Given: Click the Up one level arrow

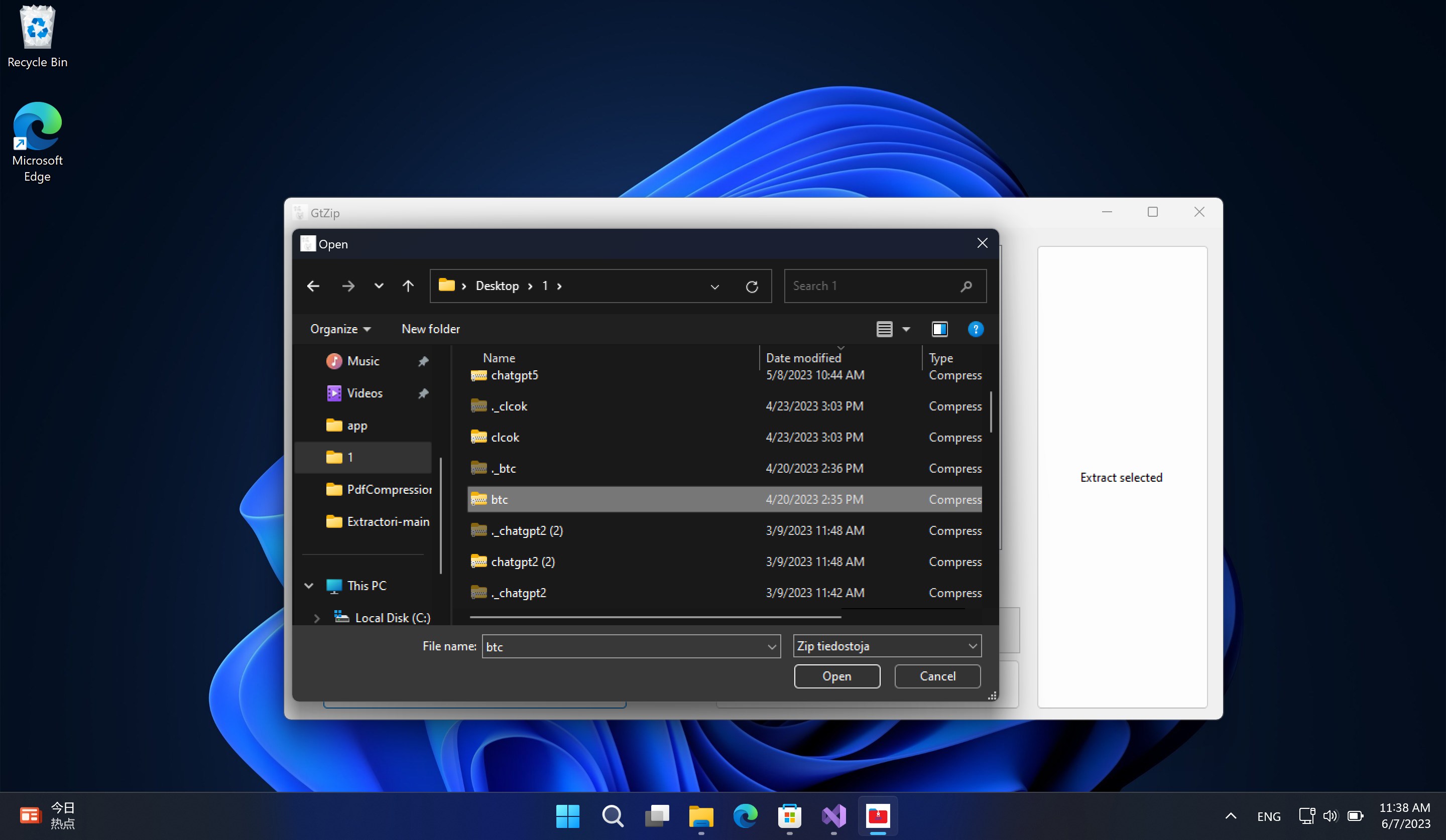Looking at the screenshot, I should tap(408, 286).
